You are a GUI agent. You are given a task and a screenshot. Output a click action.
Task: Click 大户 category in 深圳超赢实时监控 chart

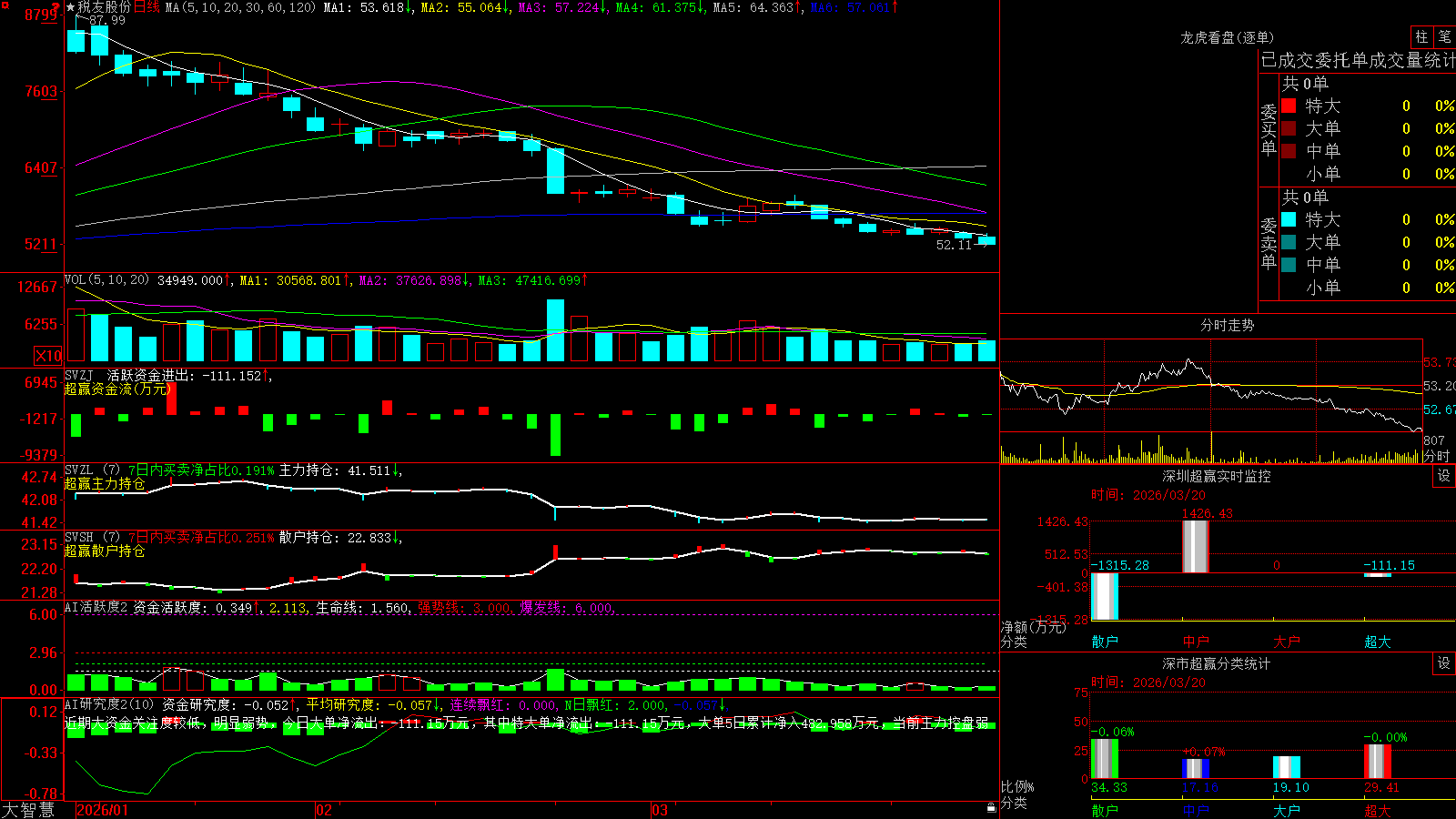(x=1287, y=642)
